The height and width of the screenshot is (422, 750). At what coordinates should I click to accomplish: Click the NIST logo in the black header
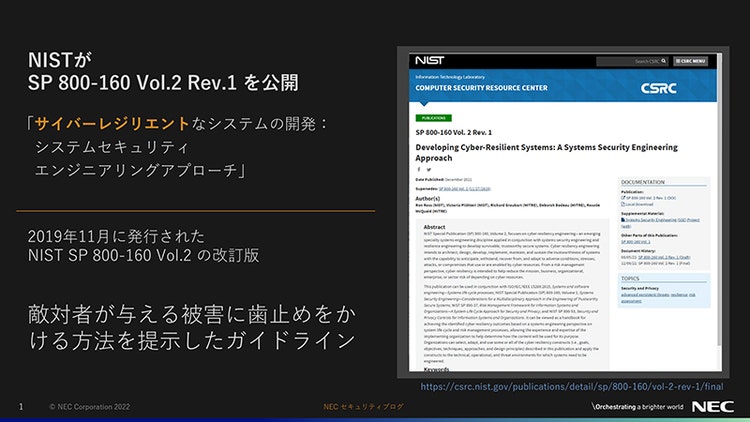click(430, 60)
